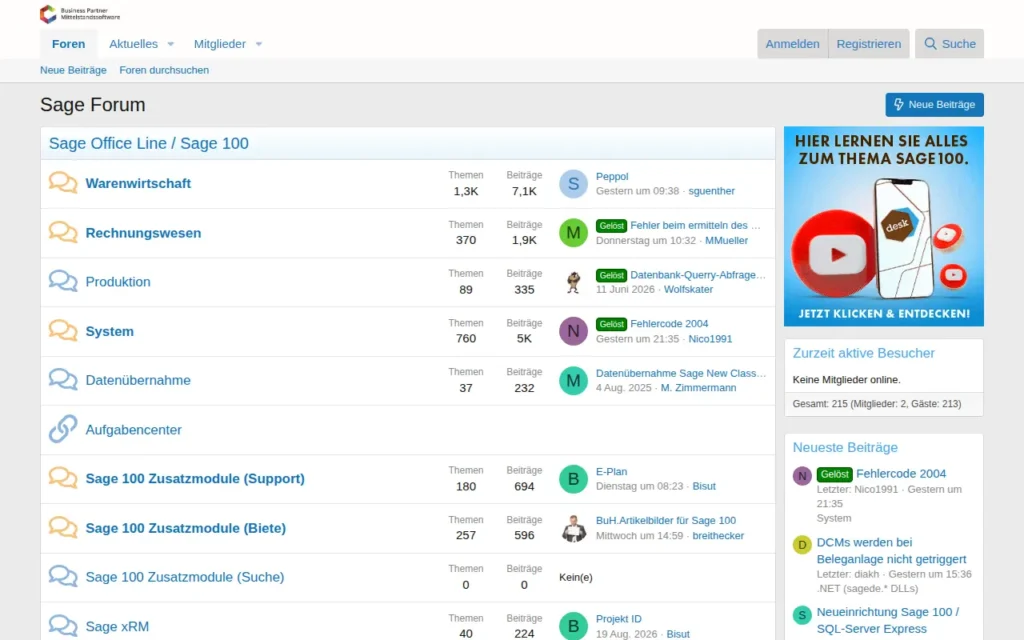The height and width of the screenshot is (640, 1024).
Task: Open the Produktion forum
Action: 118,282
